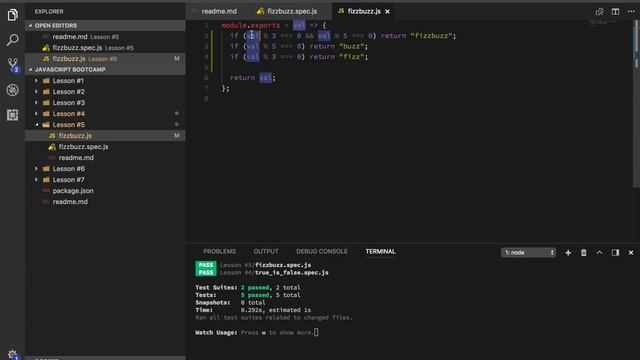Select fizzbuzz.js in Open Editors list
Viewport: 640px width, 360px height.
[x=105, y=59]
